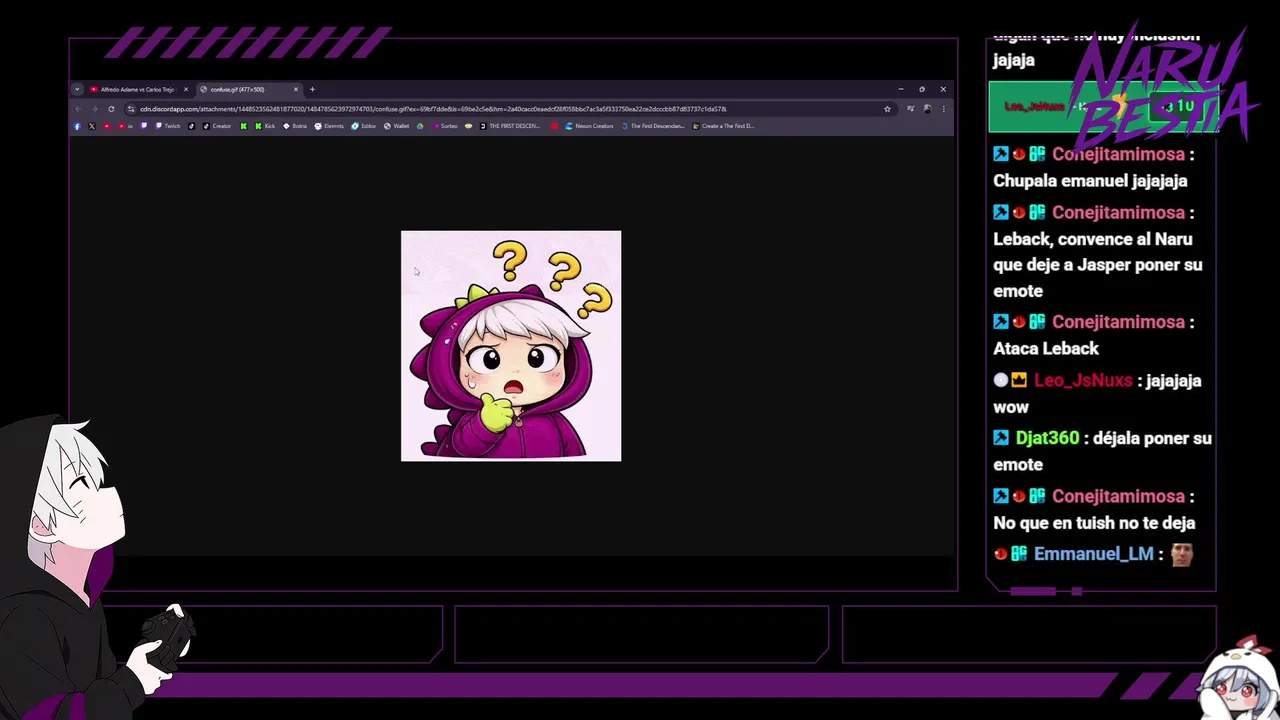This screenshot has height=720, width=1280.
Task: Open The First Descendan... bookmark
Action: [652, 126]
